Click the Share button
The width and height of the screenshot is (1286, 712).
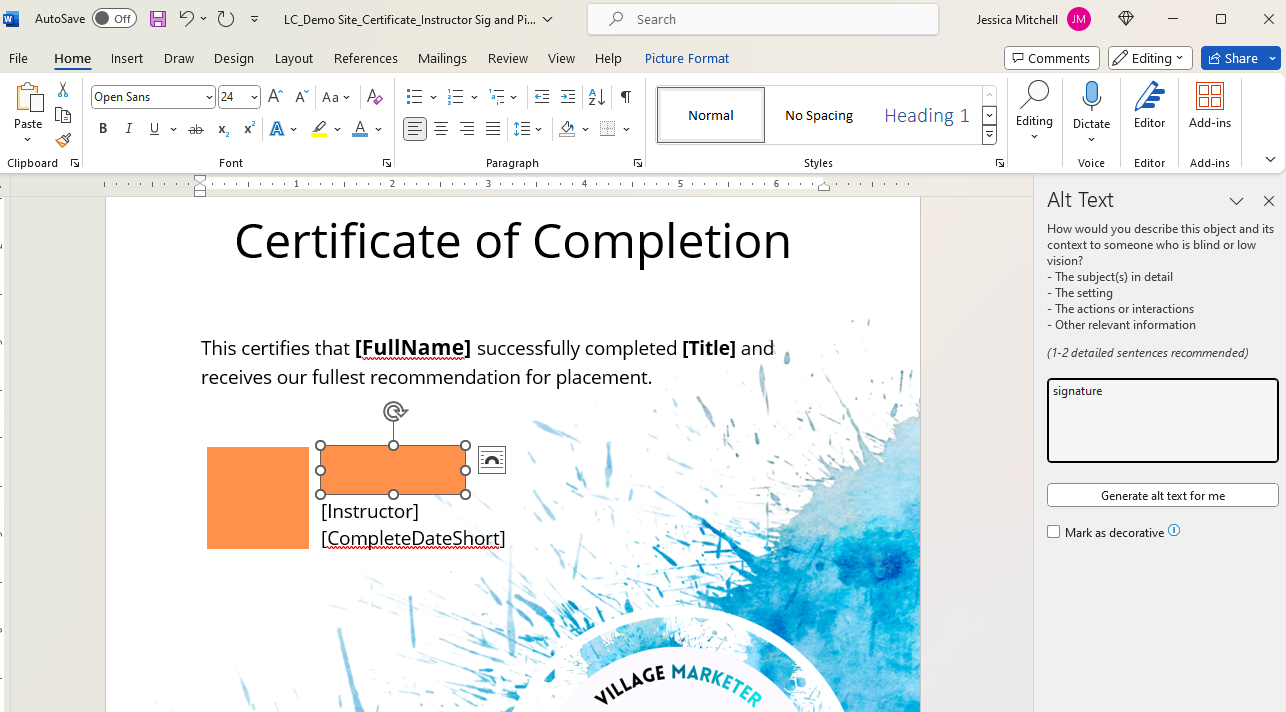(x=1232, y=58)
